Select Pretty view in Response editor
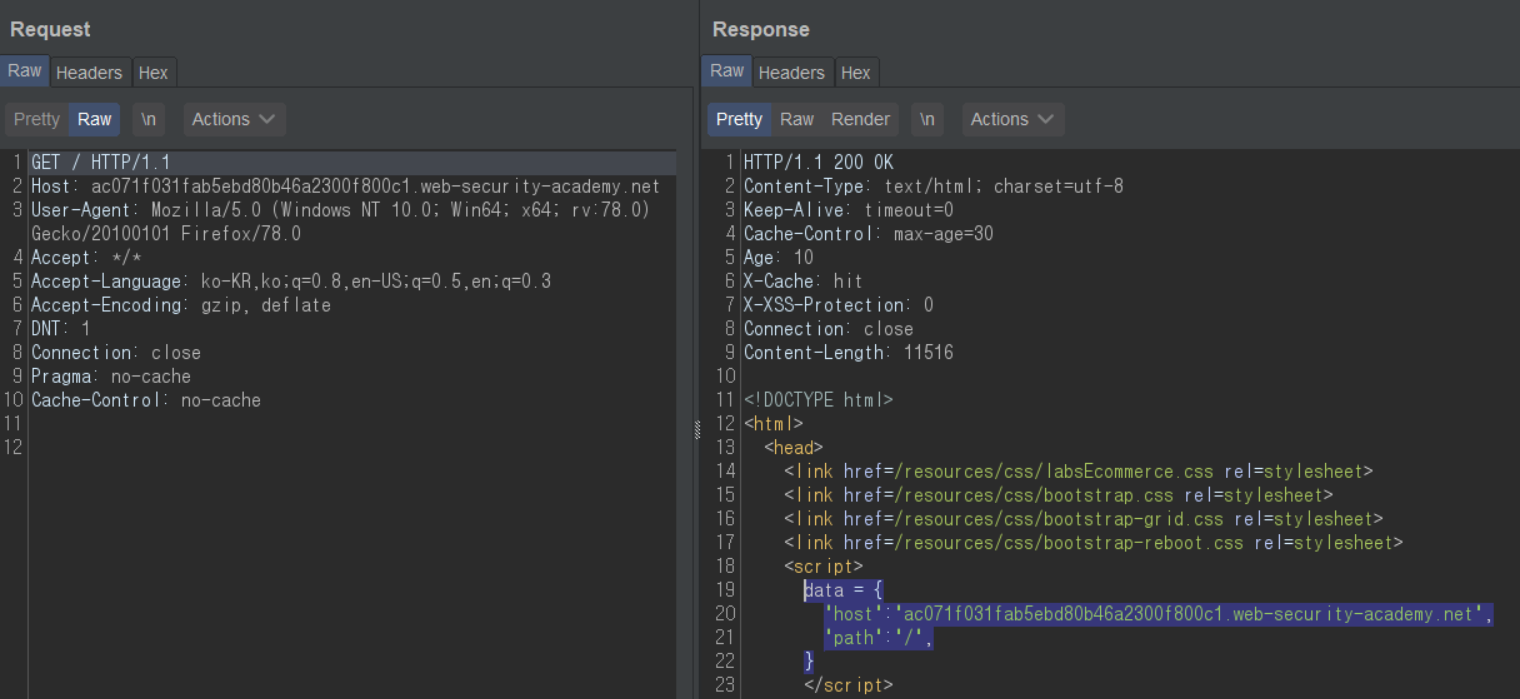 [739, 119]
